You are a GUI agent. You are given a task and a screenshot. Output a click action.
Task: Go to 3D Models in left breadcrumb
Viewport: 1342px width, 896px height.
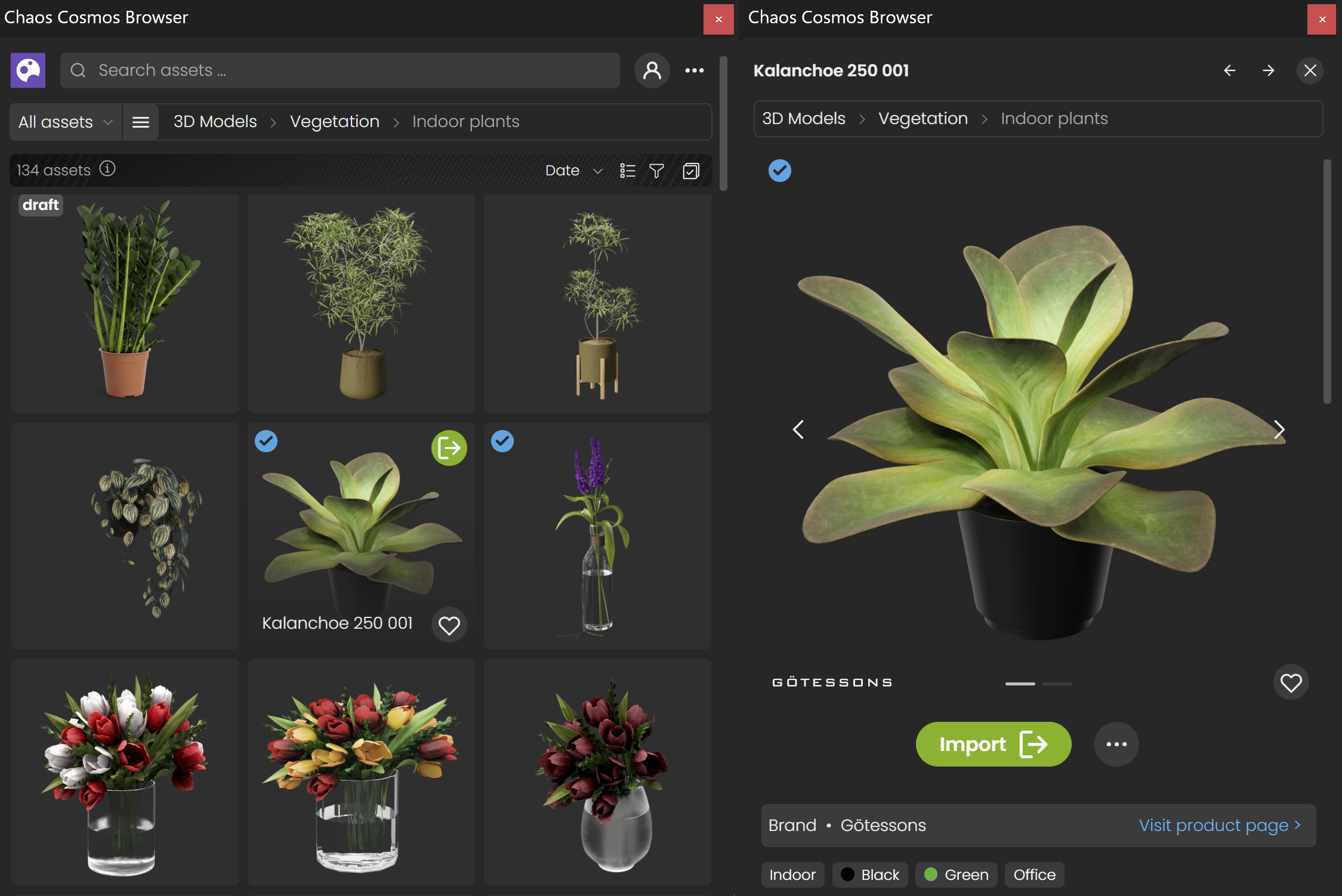point(215,122)
